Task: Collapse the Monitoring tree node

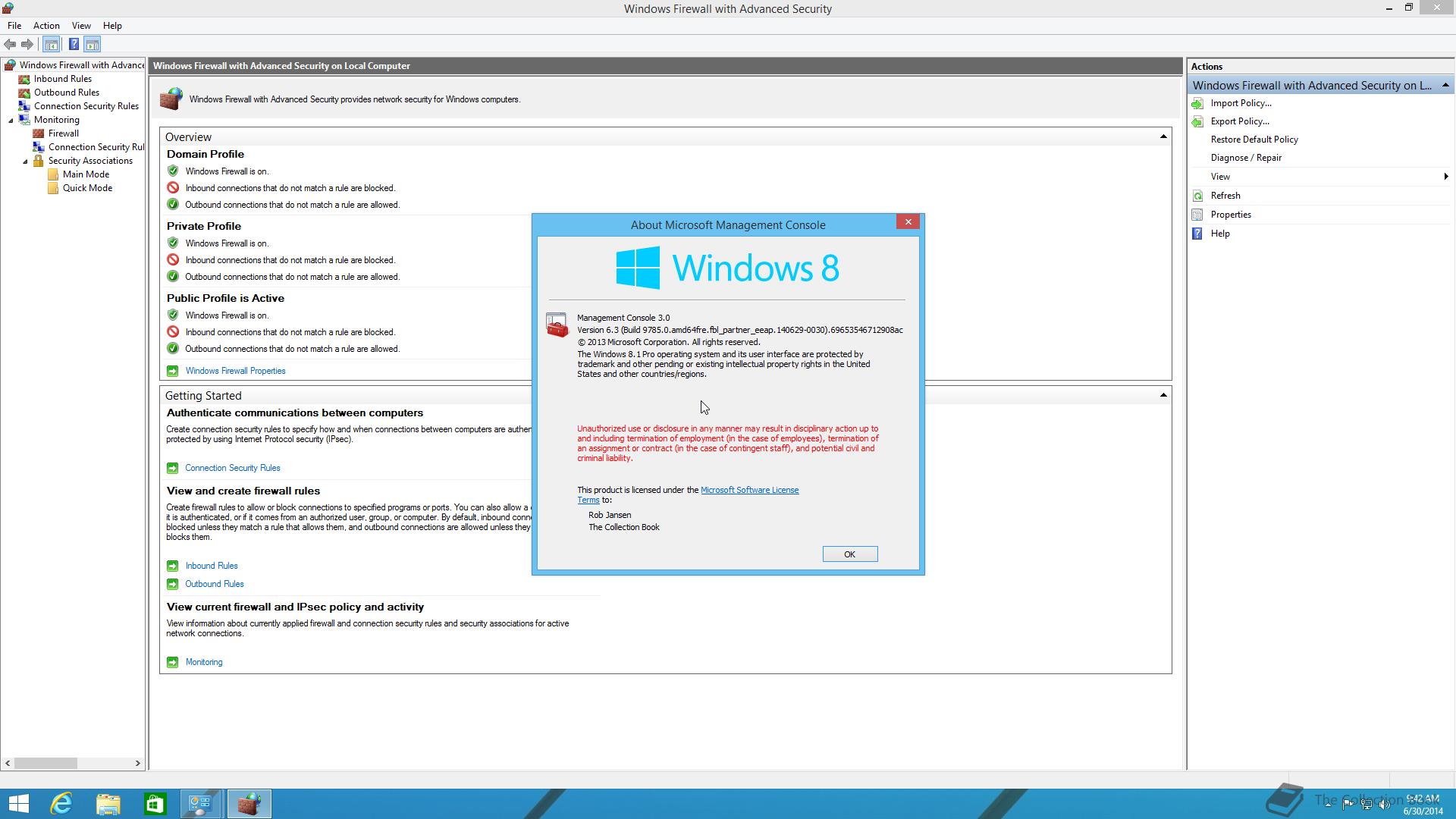Action: tap(11, 120)
